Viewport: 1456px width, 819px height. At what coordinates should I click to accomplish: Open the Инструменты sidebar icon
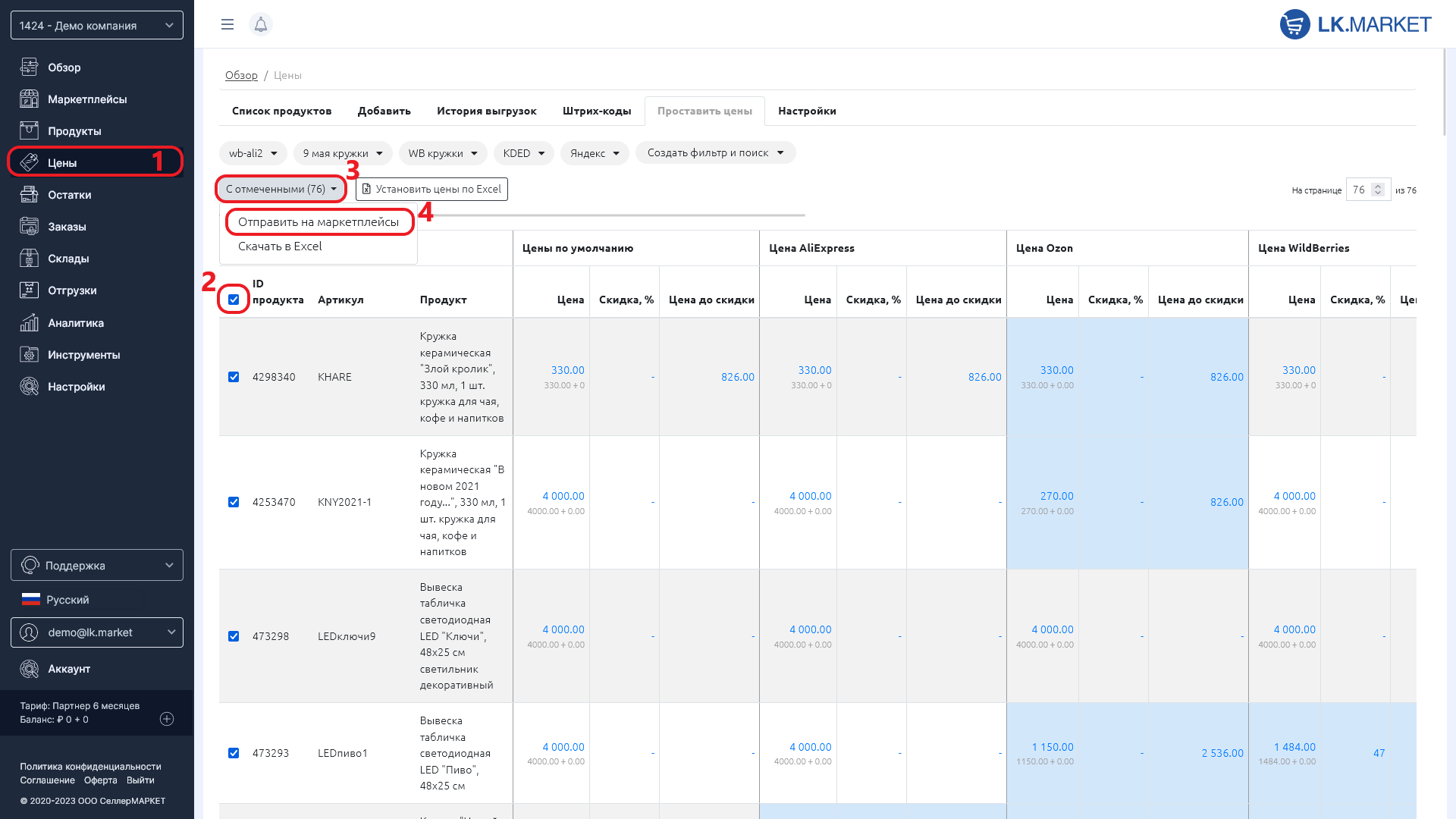[29, 355]
